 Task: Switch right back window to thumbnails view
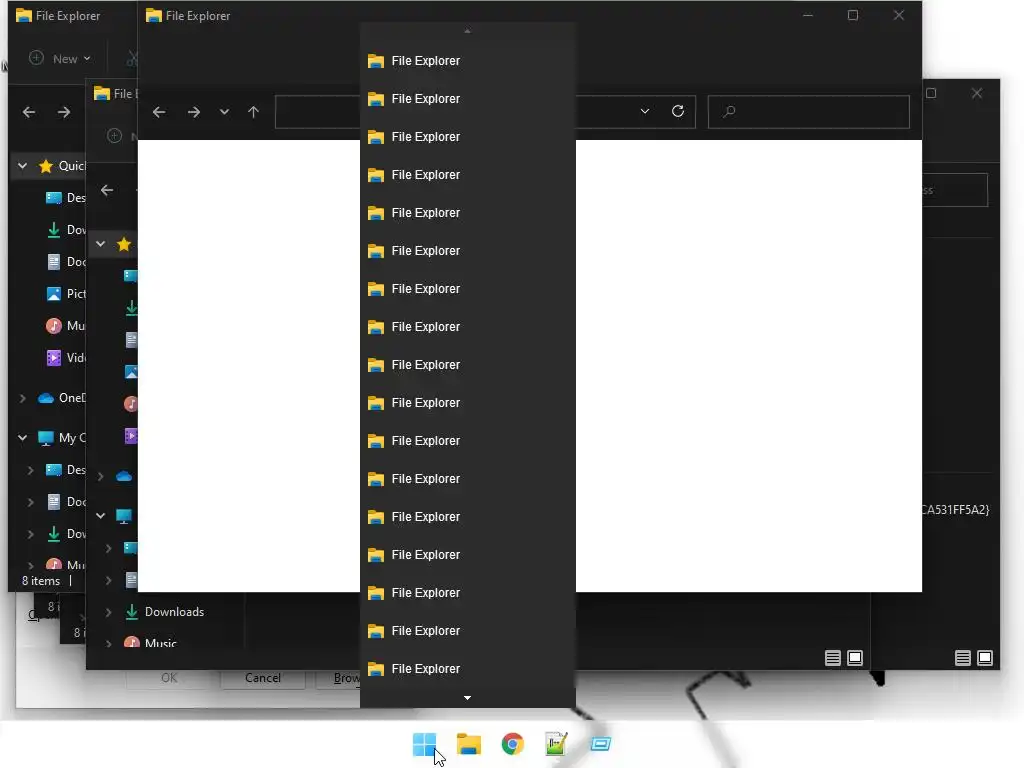coord(985,658)
